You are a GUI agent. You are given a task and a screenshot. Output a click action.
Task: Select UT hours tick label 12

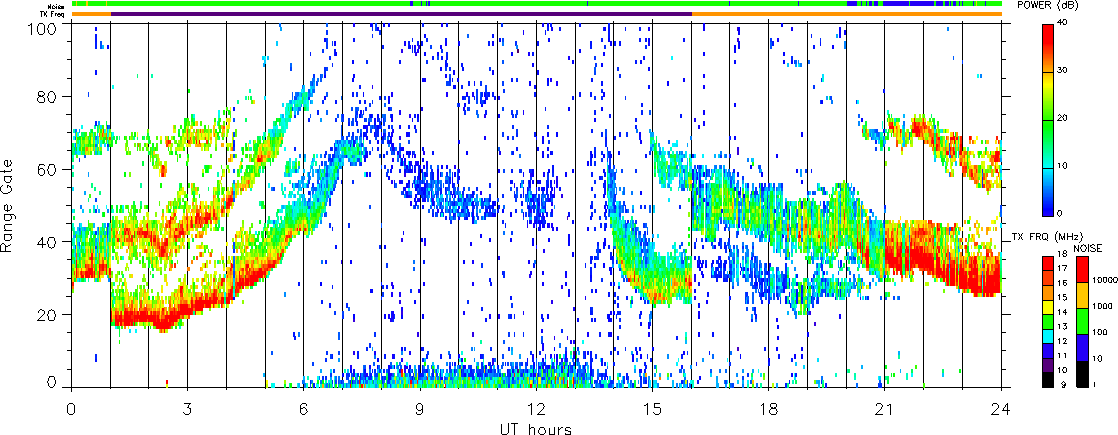[536, 410]
